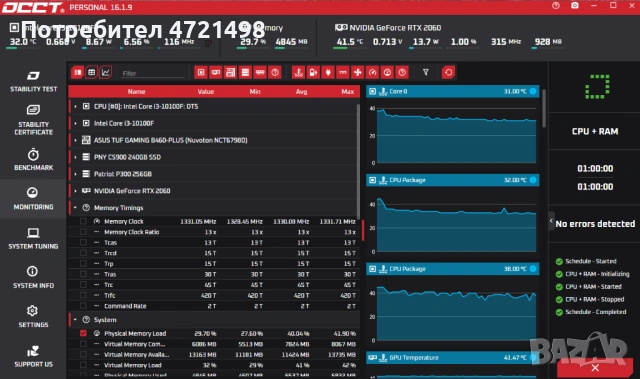The image size is (640, 379).
Task: Click the graph panel vertical scrollbar
Action: [544, 108]
